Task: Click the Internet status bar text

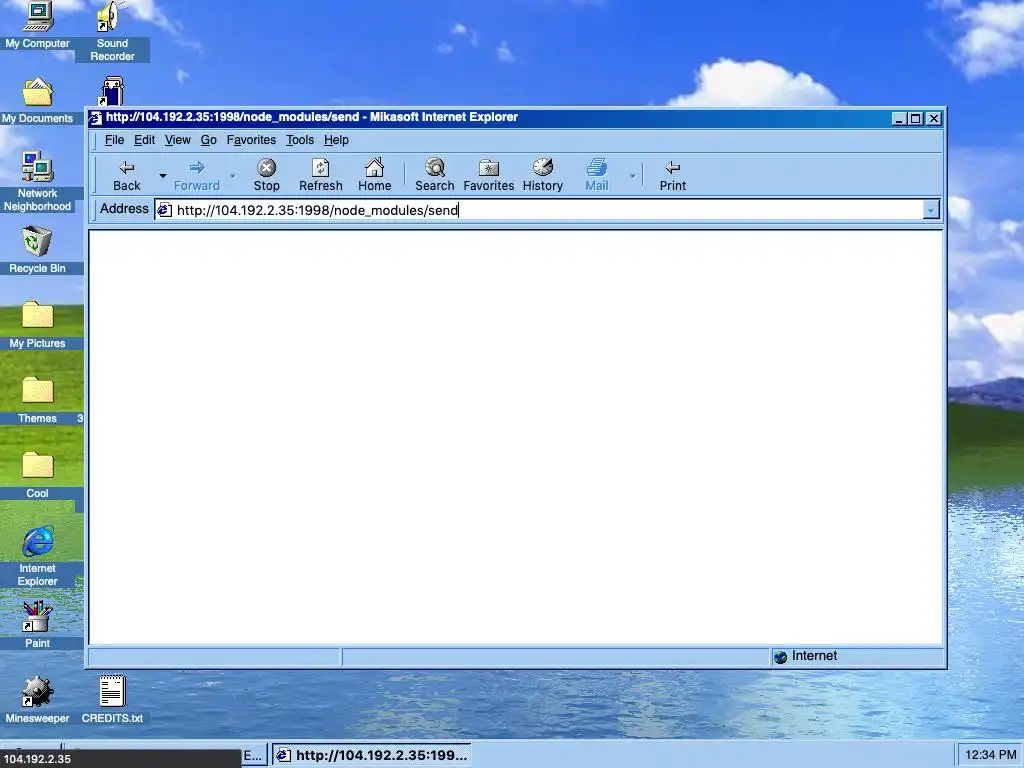Action: pos(814,656)
